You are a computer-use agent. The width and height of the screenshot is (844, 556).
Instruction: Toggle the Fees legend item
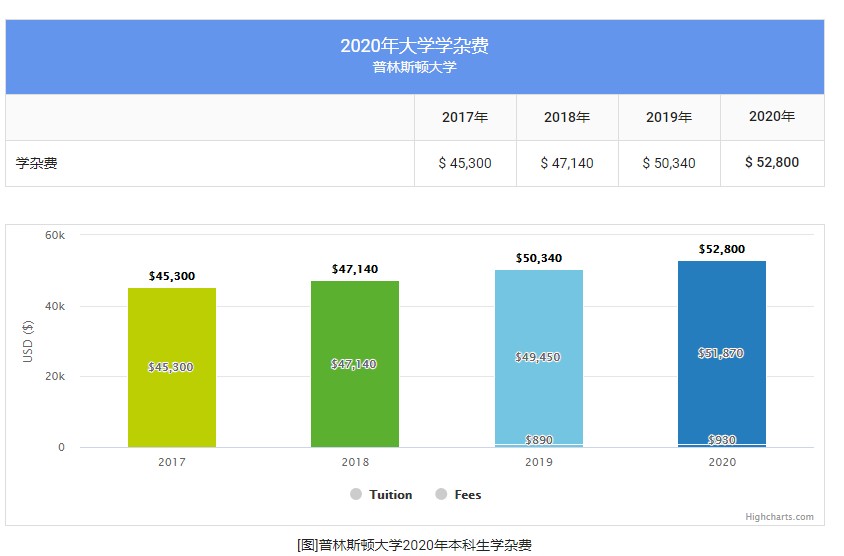coord(467,495)
